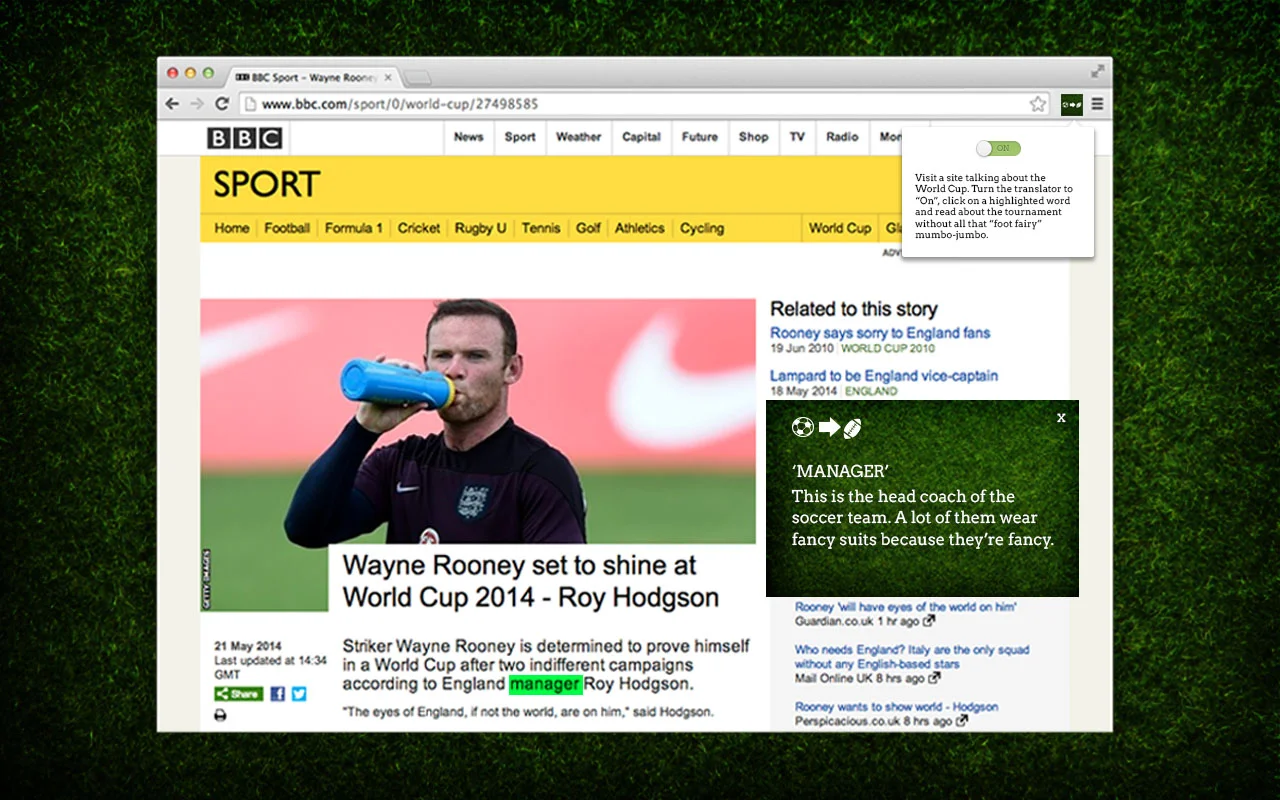1280x800 pixels.
Task: Toggle the translator ON switch
Action: pos(999,148)
